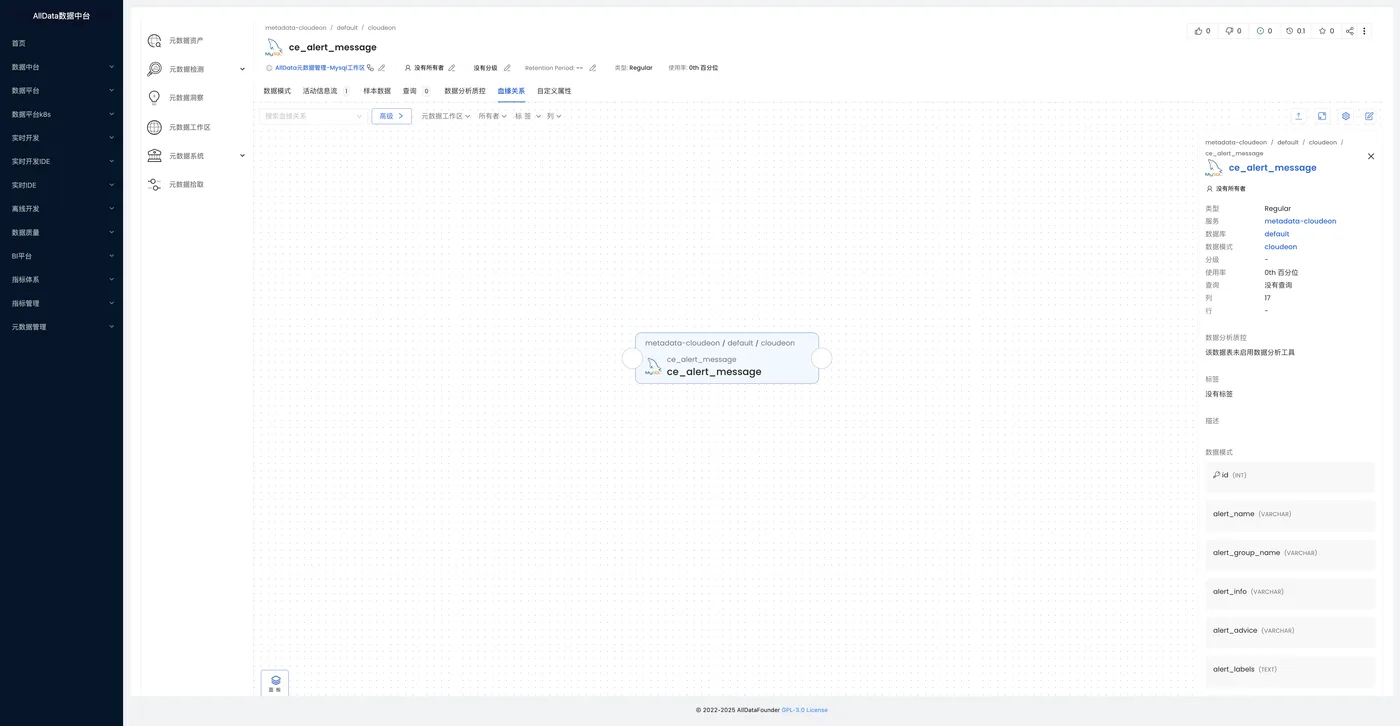
Task: Select 血缘关系 tab
Action: point(511,91)
